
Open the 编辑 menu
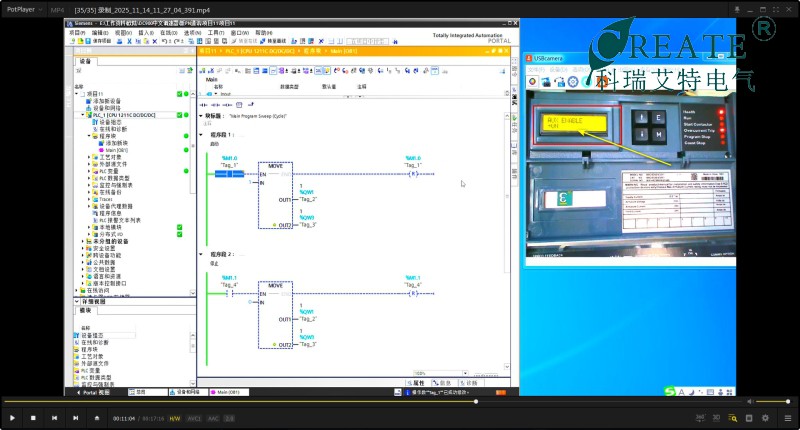pos(100,33)
